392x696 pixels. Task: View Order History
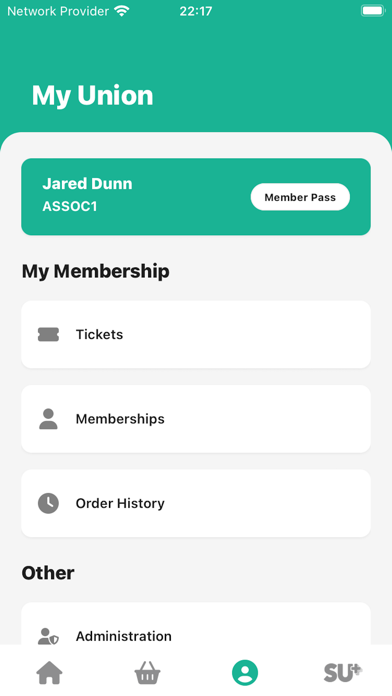tap(196, 503)
